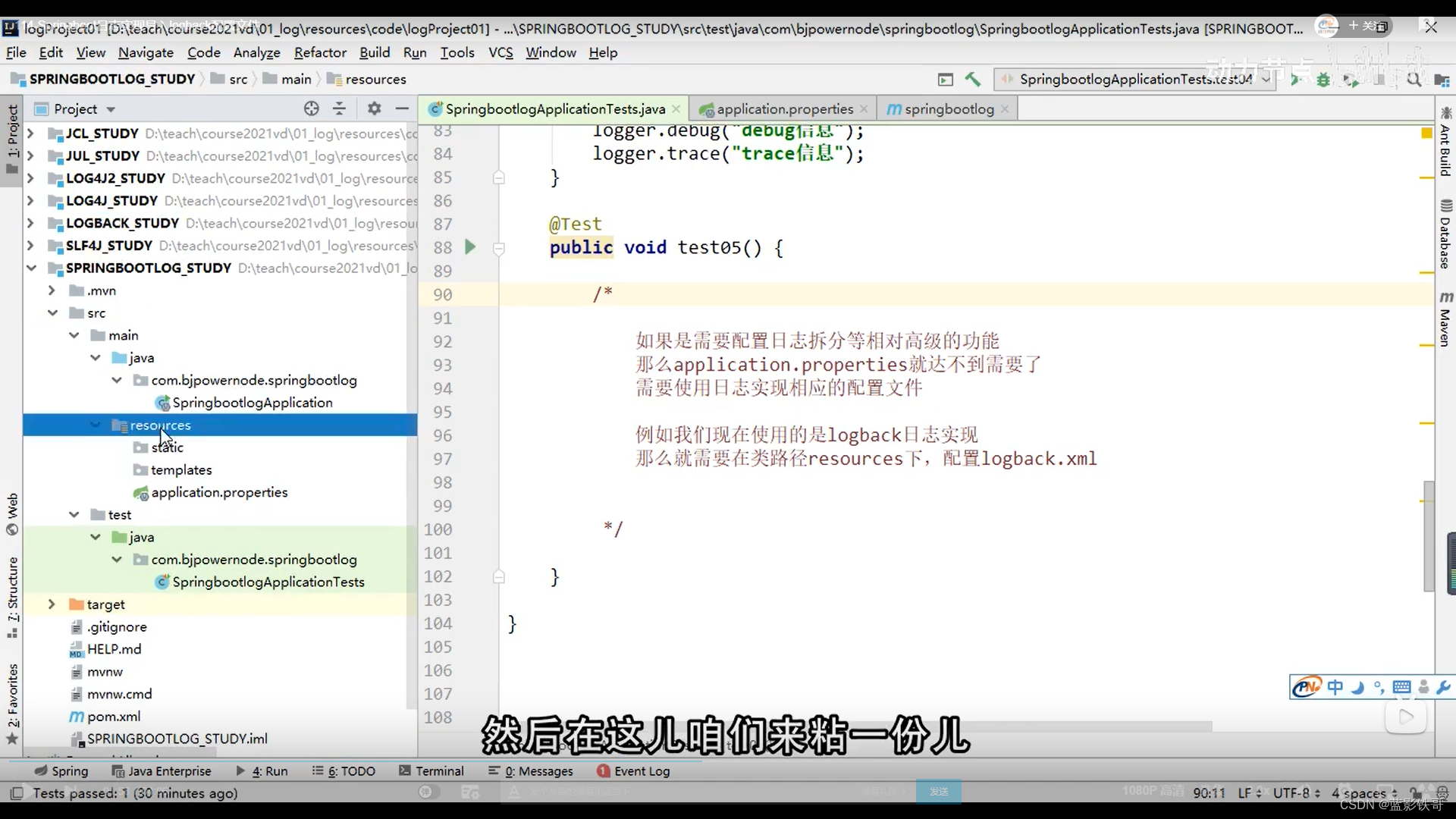Screen dimensions: 1456x819
Task: Toggle IME moon half-width mode
Action: point(1357,687)
